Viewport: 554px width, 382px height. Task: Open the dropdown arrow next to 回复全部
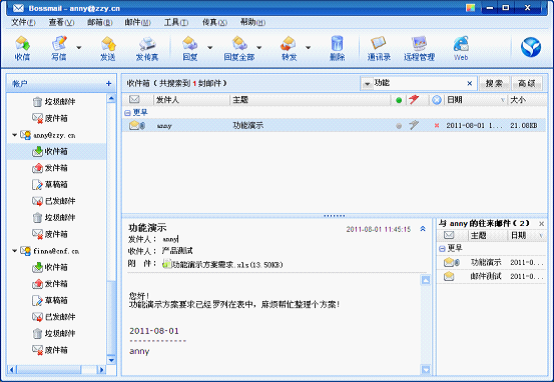point(259,47)
